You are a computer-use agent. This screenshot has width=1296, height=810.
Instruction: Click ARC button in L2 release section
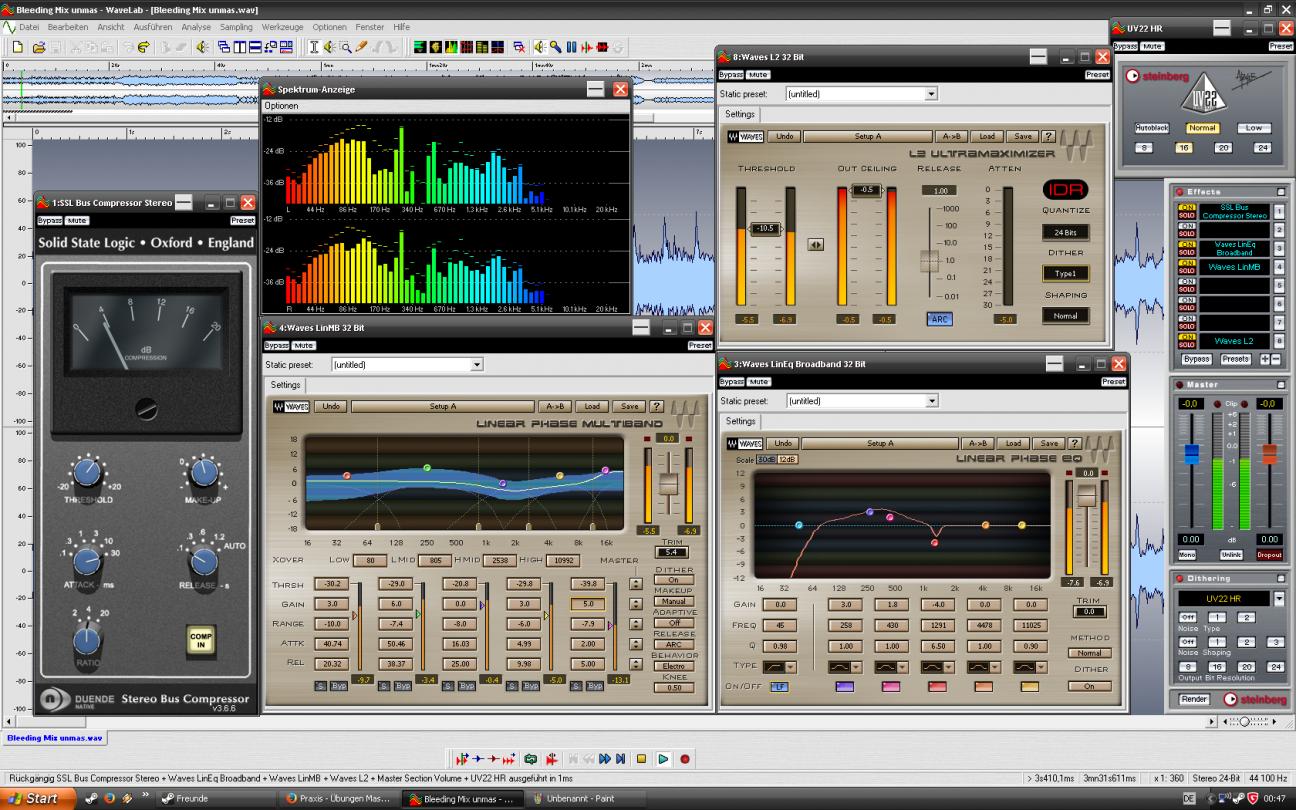939,319
